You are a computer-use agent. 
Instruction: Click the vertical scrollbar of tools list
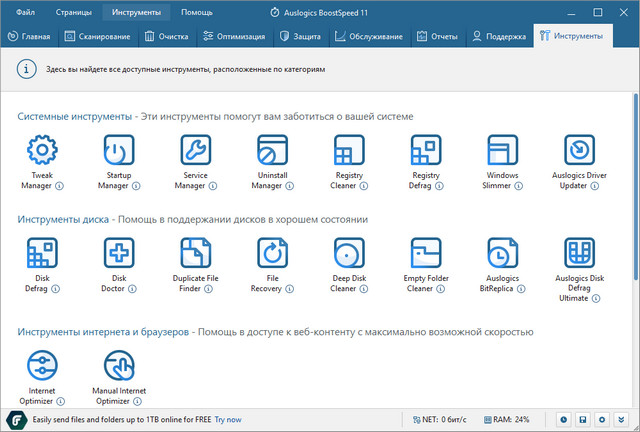pyautogui.click(x=635, y=200)
